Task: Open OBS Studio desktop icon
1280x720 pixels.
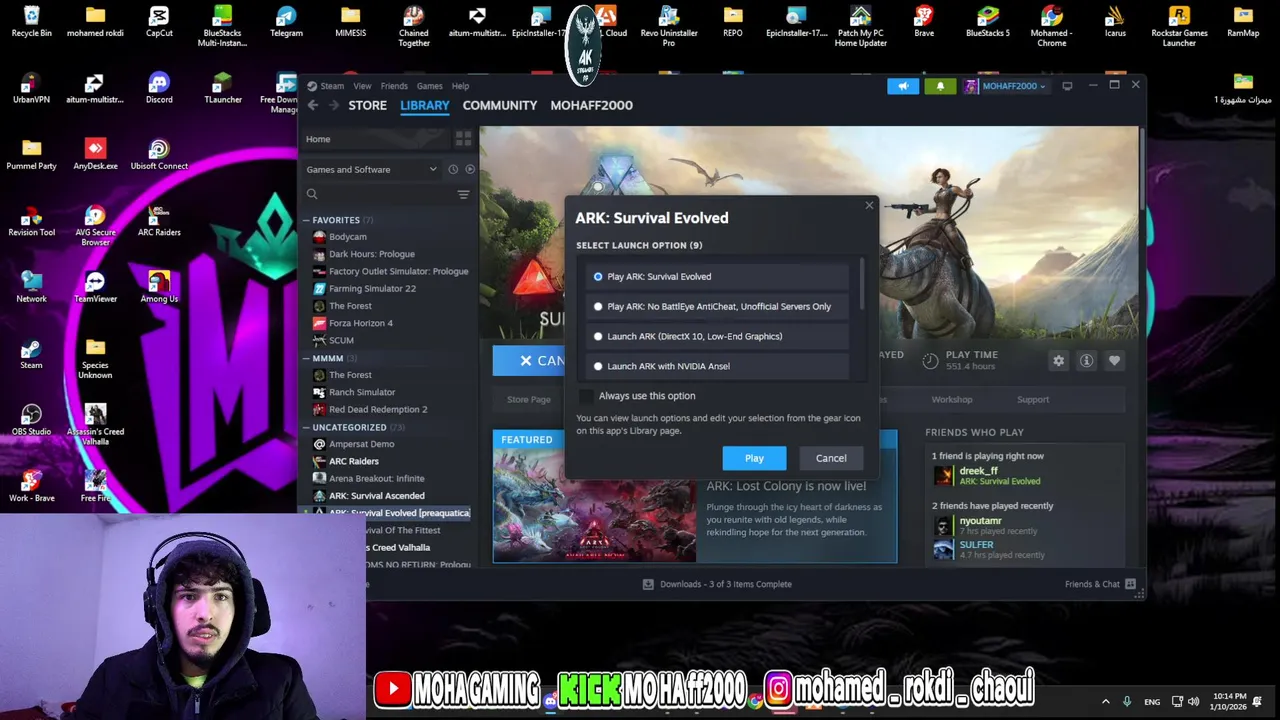Action: [31, 420]
